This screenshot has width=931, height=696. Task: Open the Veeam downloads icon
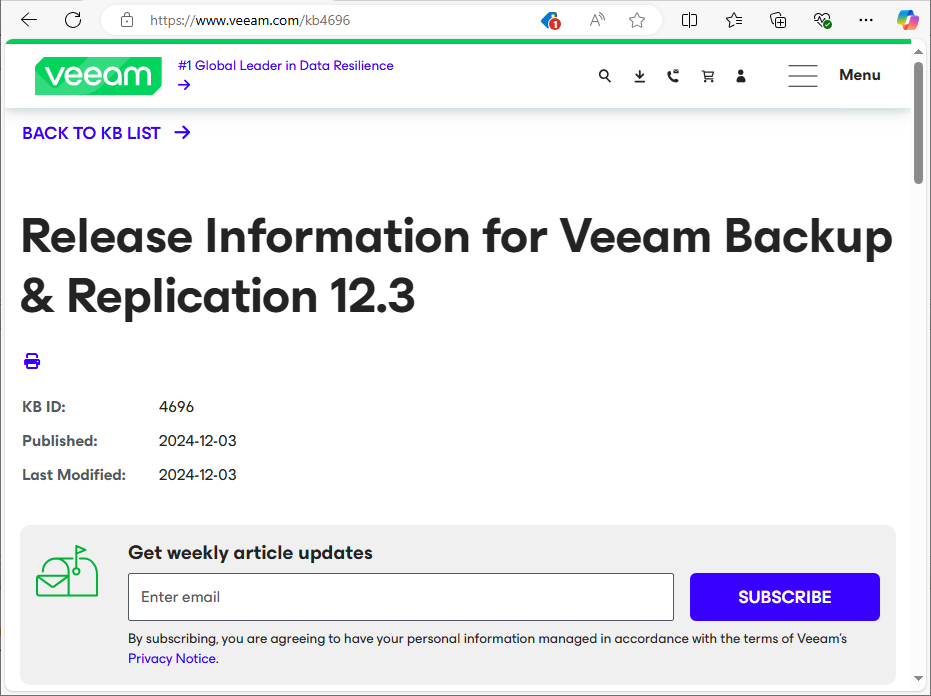[639, 76]
